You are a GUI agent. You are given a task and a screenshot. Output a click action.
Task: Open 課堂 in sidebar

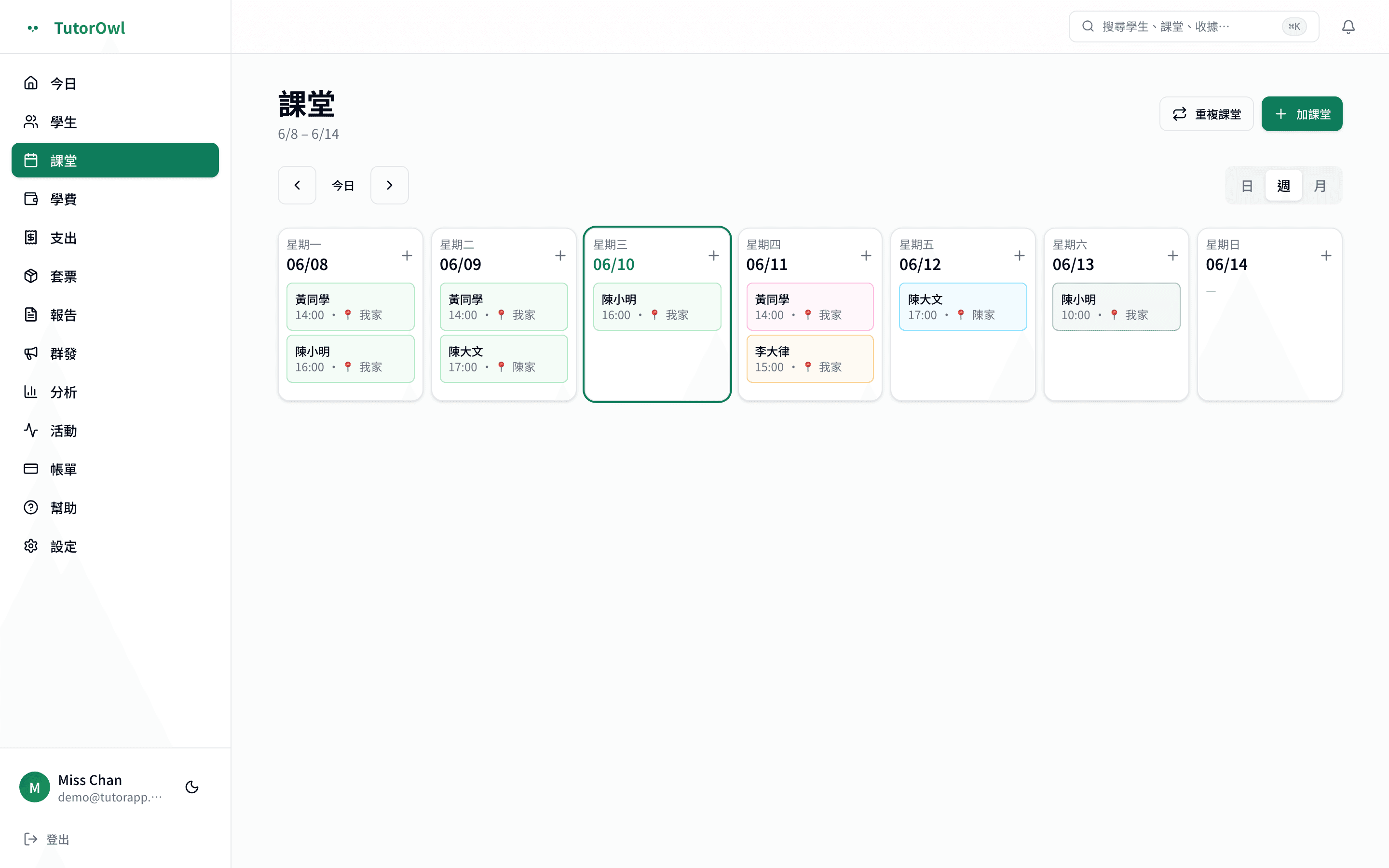click(115, 160)
